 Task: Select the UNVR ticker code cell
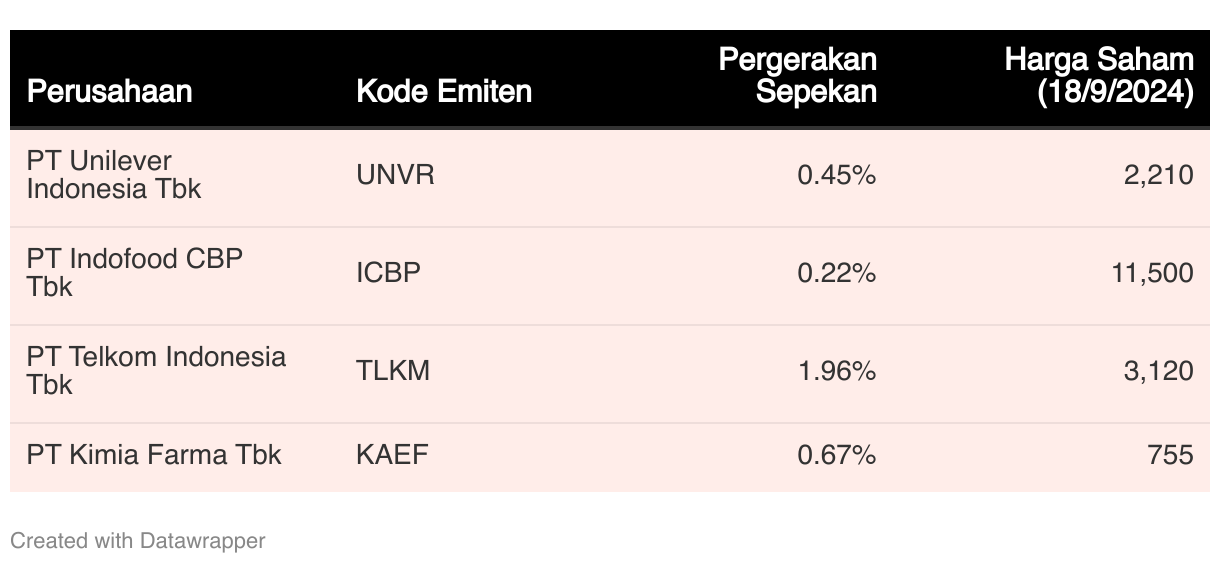pos(395,175)
